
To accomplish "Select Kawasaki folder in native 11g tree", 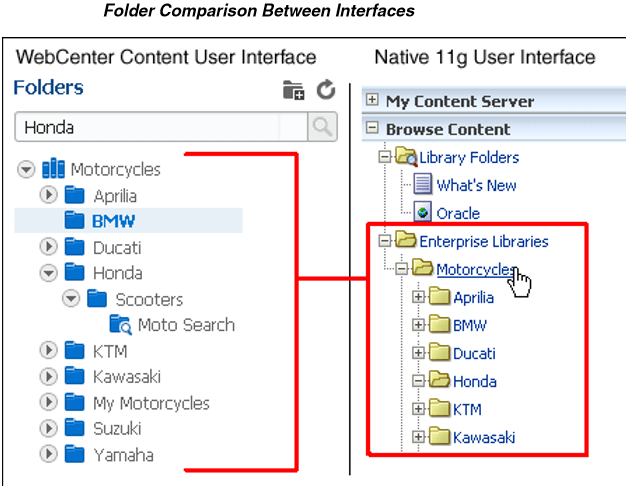I will click(484, 437).
